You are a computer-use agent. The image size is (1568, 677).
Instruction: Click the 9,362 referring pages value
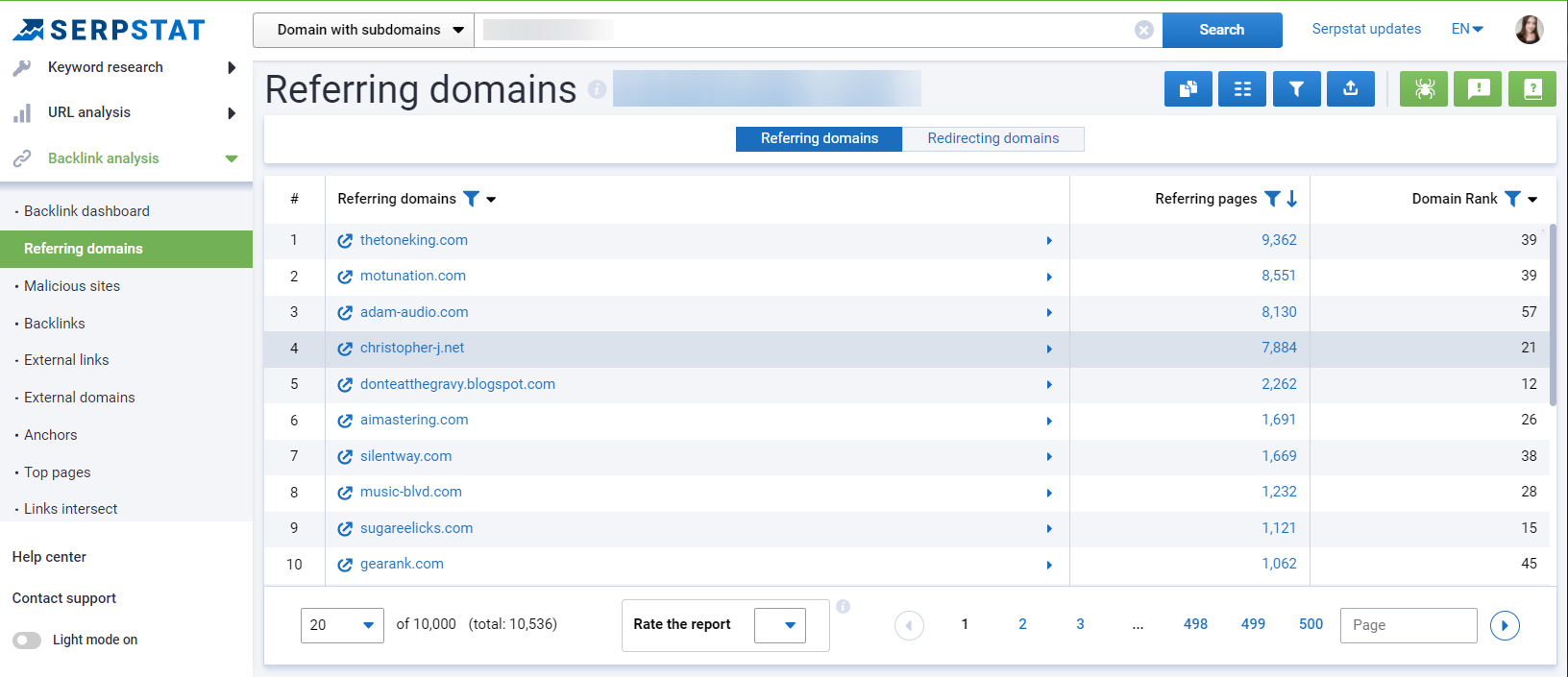[x=1279, y=240]
